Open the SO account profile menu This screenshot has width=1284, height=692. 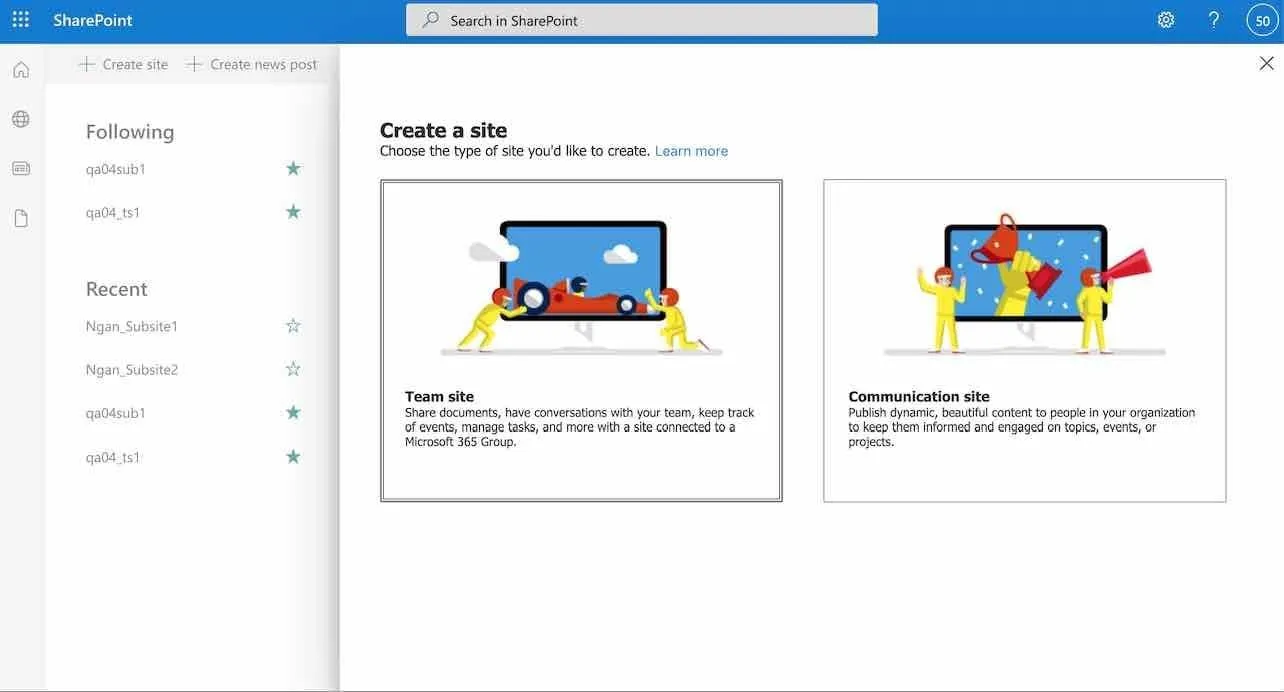tap(1262, 20)
